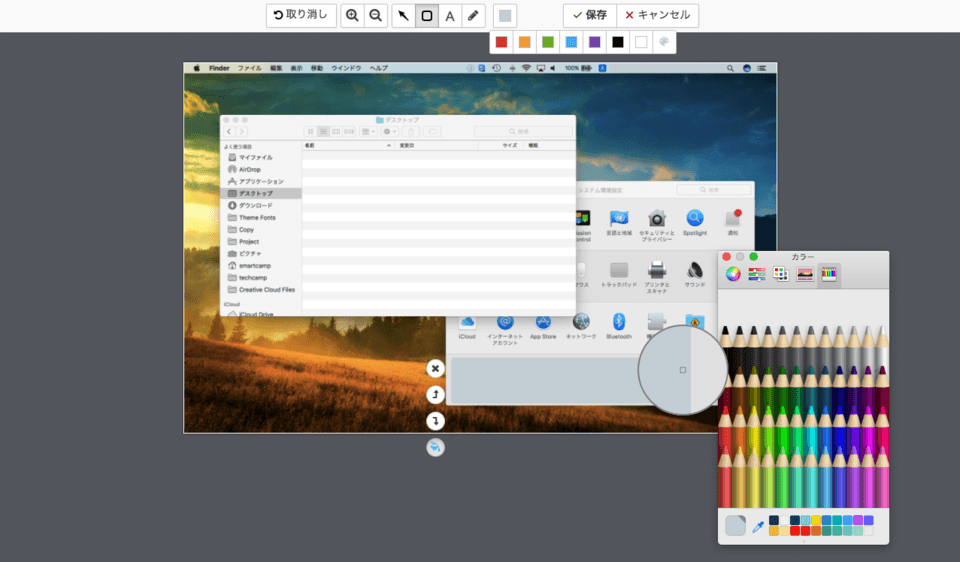Zoom in with the magnifier plus icon

point(352,15)
